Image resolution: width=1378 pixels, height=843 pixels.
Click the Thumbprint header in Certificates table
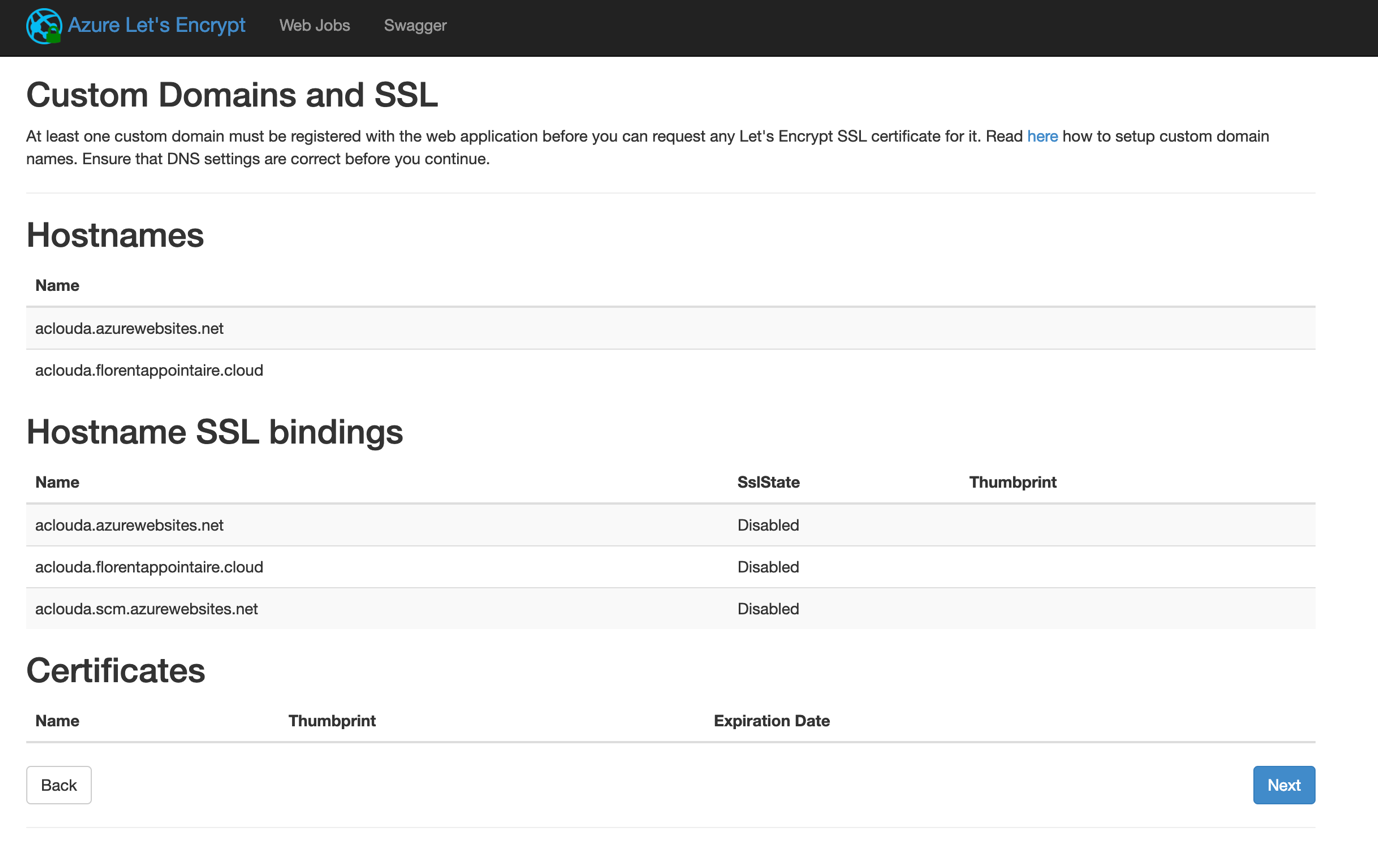(332, 721)
